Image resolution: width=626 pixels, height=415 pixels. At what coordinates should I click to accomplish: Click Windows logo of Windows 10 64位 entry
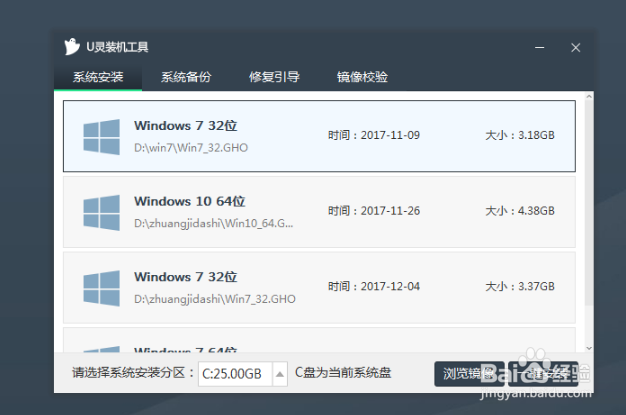pos(101,212)
